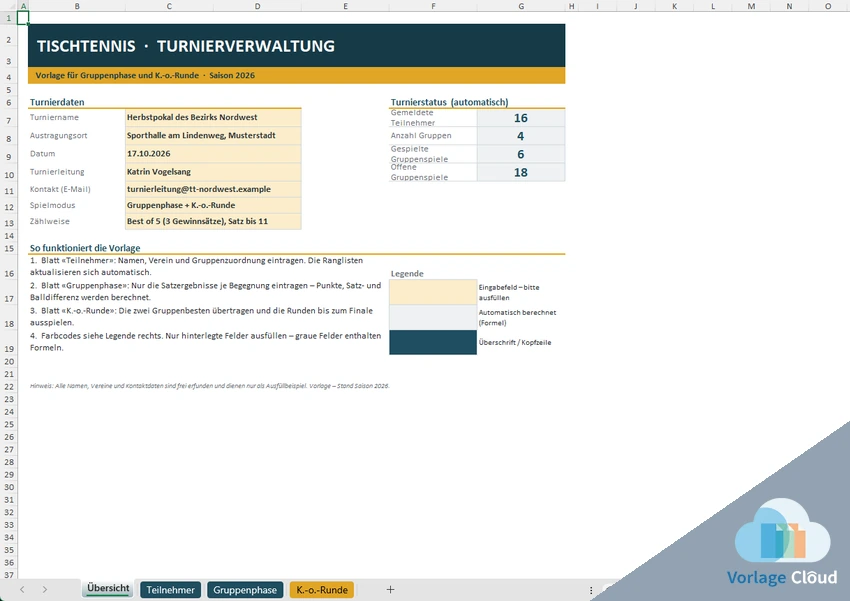Open the K.-o.-Runde sheet tab

coord(322,590)
